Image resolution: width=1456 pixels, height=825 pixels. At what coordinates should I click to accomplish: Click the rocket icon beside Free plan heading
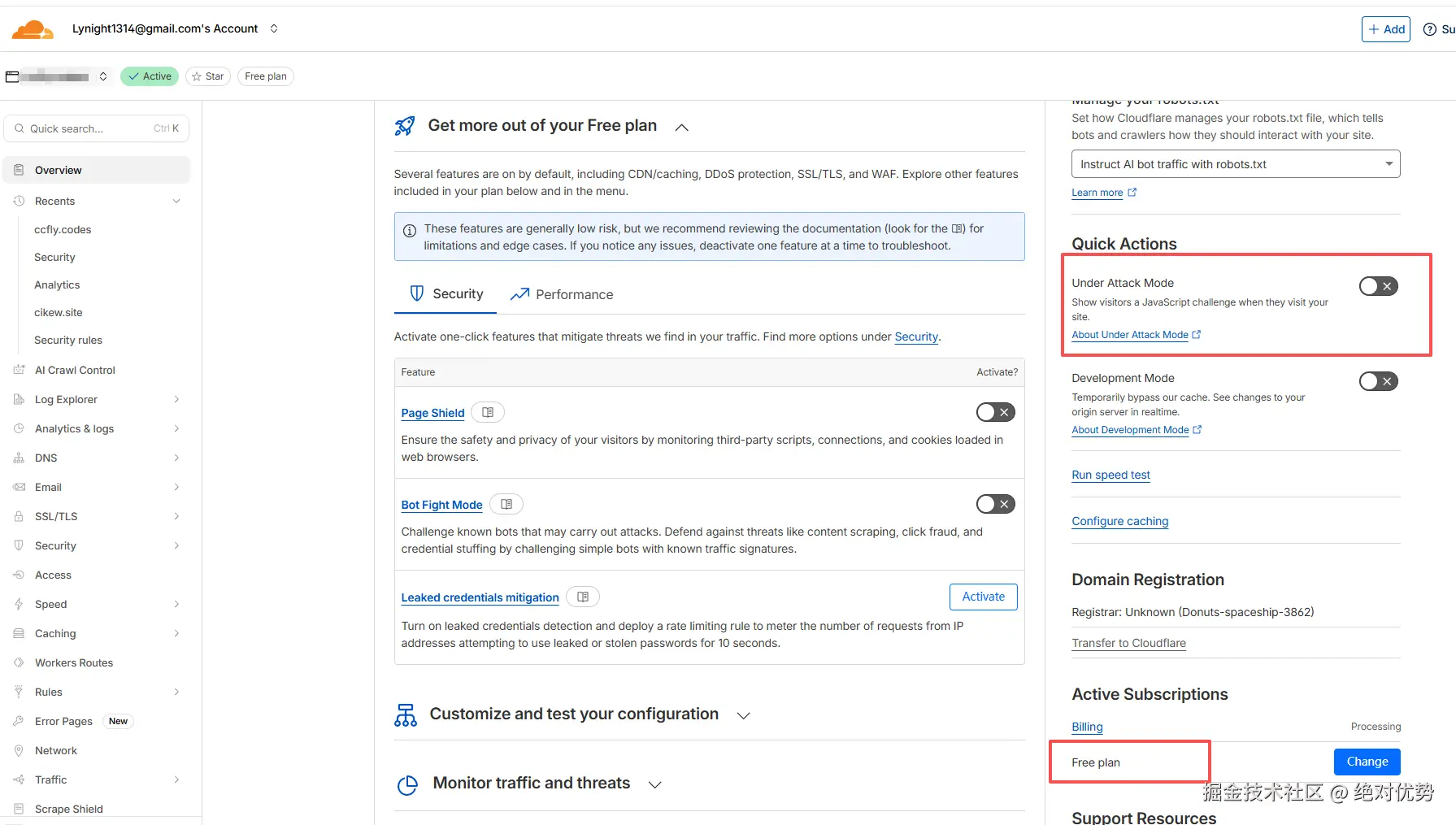click(405, 126)
